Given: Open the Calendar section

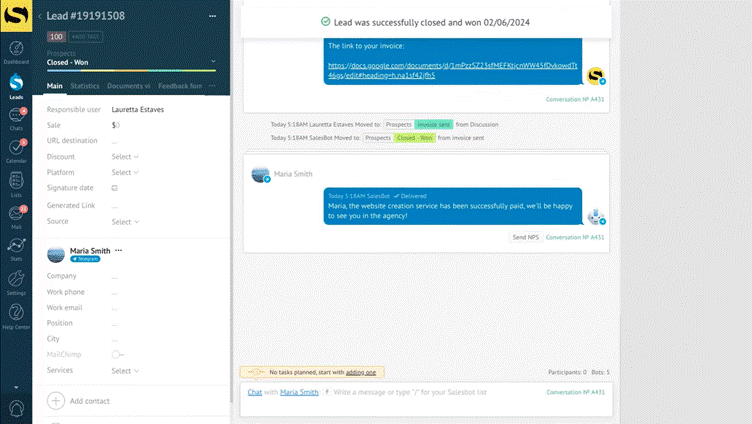Looking at the screenshot, I should pyautogui.click(x=16, y=152).
